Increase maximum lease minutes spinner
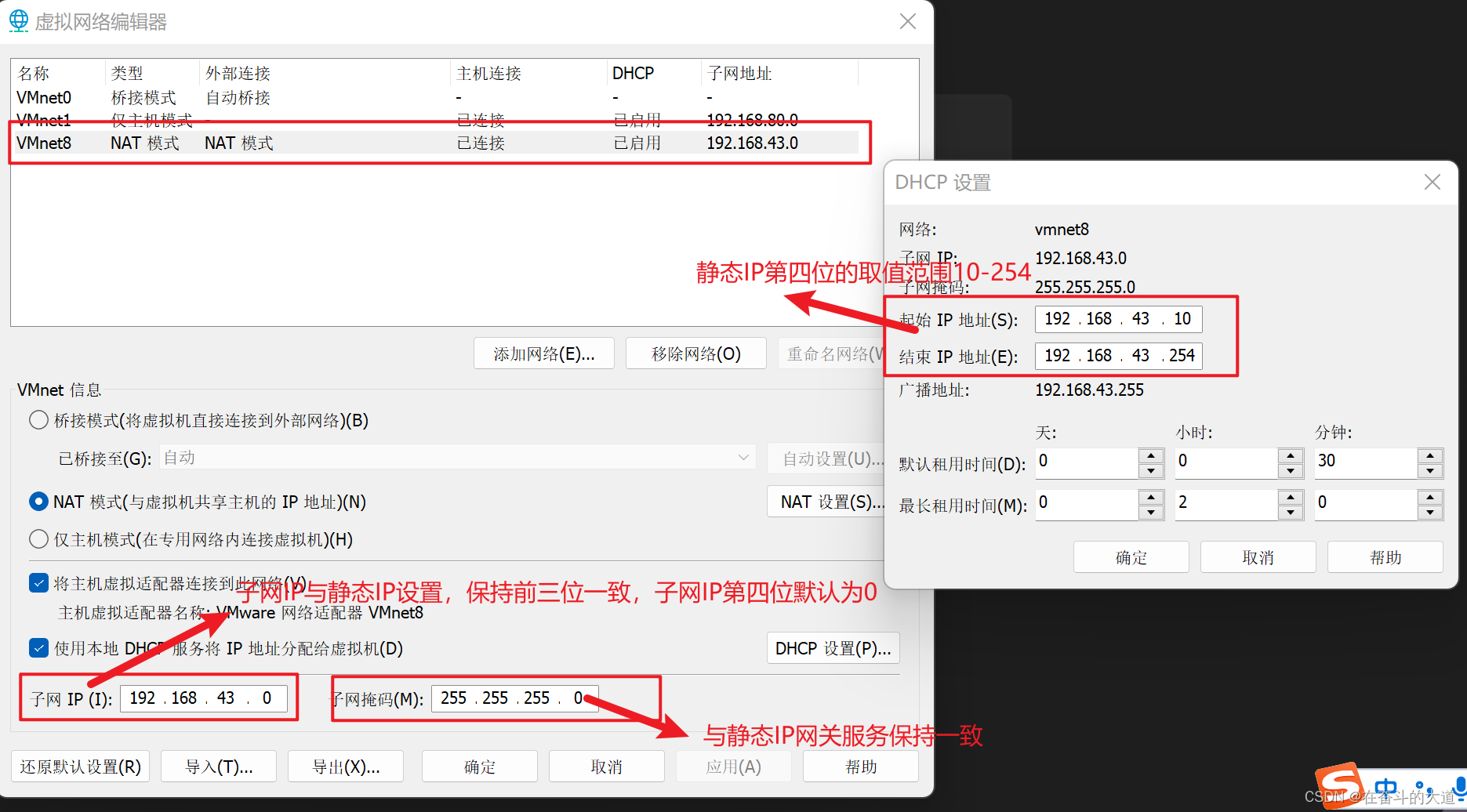The width and height of the screenshot is (1467, 812). [1430, 497]
